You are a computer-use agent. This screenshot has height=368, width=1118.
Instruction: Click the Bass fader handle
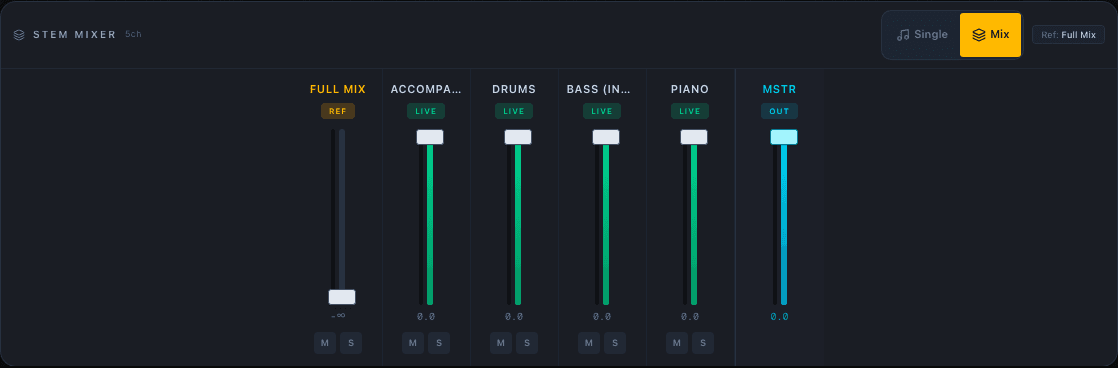[605, 137]
